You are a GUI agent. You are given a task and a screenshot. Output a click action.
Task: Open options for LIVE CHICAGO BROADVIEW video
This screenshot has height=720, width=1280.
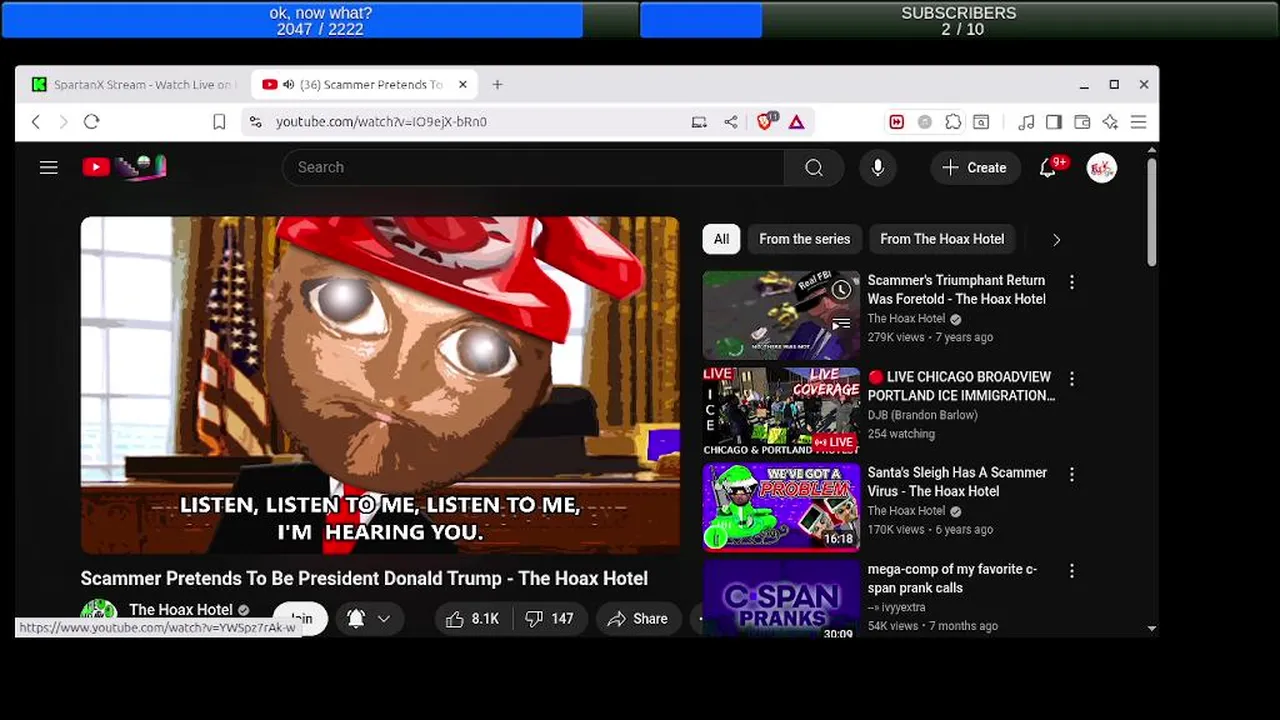click(1071, 379)
